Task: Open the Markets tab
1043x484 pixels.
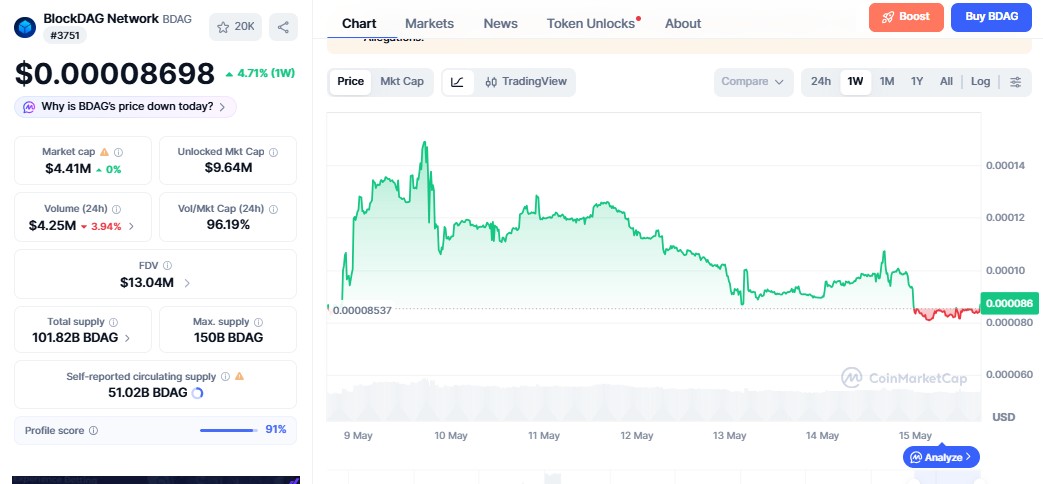Action: (x=429, y=24)
